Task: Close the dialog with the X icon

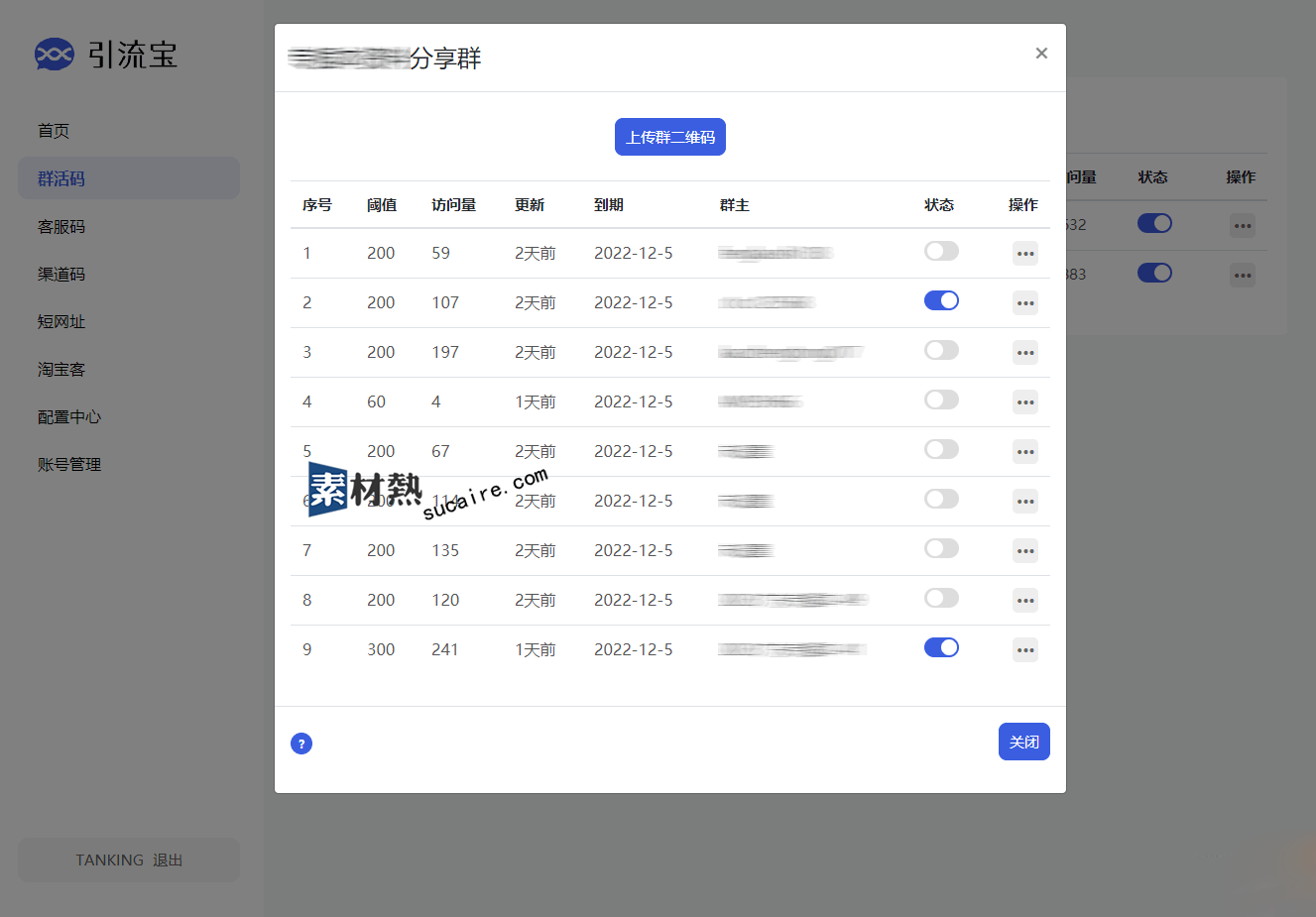Action: (1041, 54)
